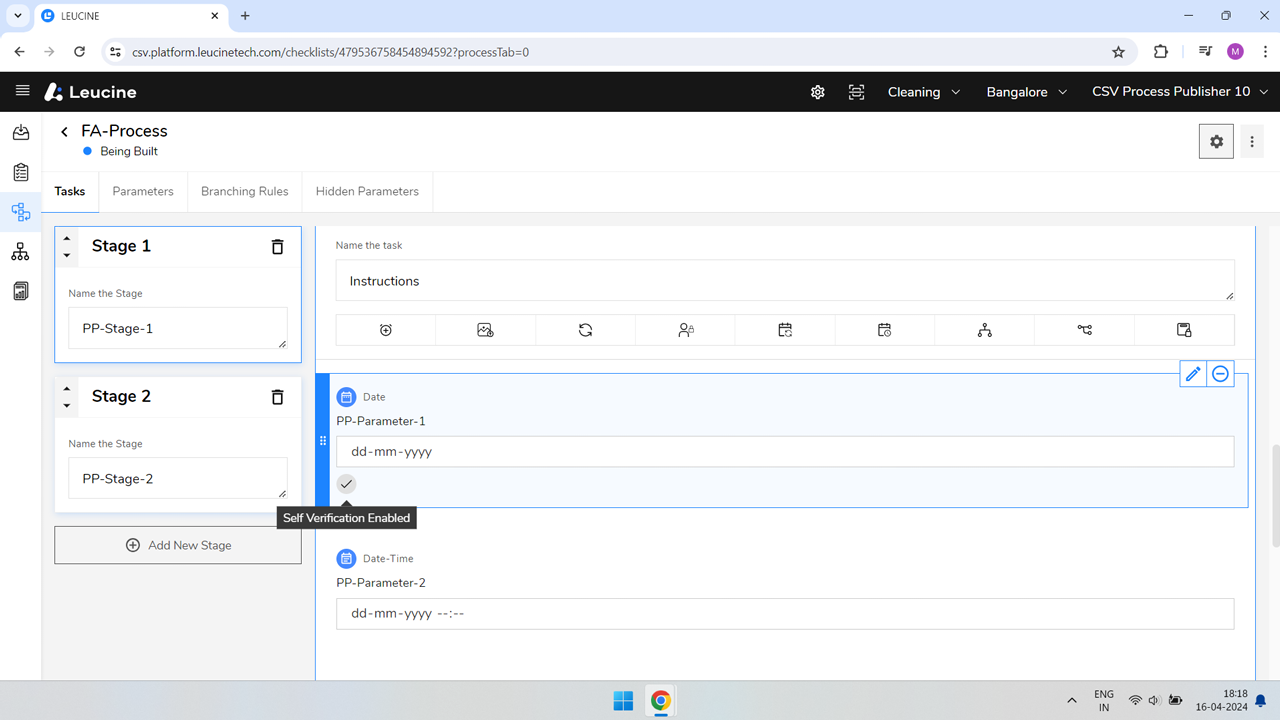Open the hamburger menu next to Leucine logo

click(22, 91)
